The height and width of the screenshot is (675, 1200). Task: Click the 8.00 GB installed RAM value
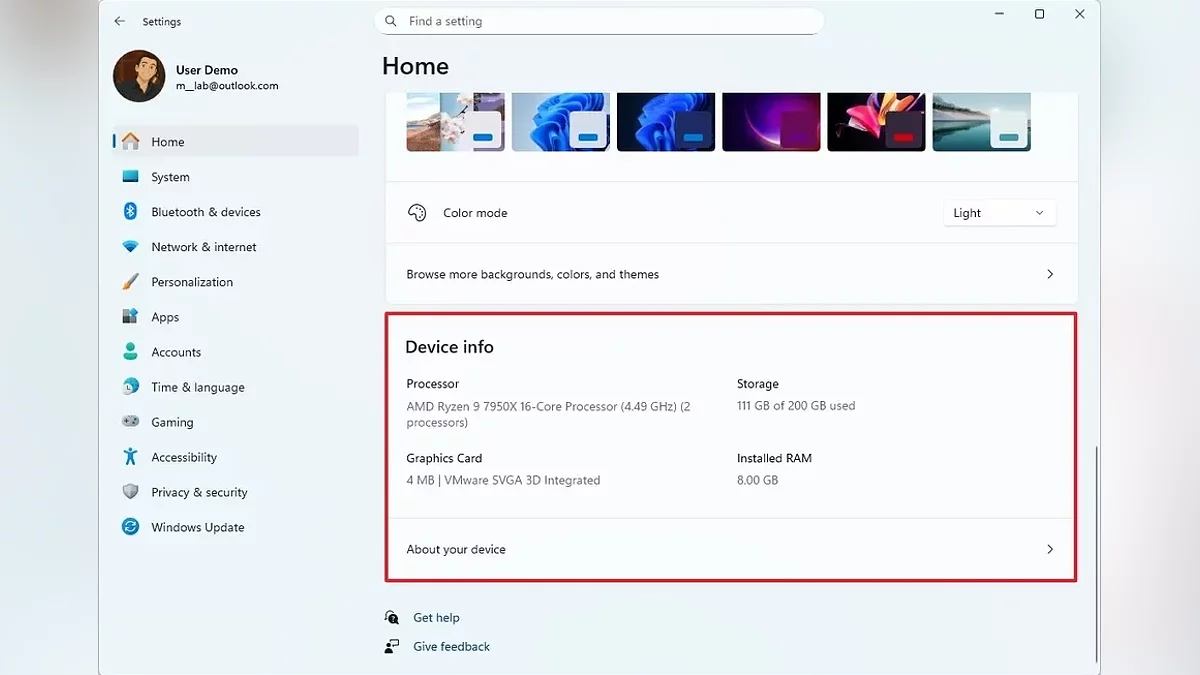[757, 480]
